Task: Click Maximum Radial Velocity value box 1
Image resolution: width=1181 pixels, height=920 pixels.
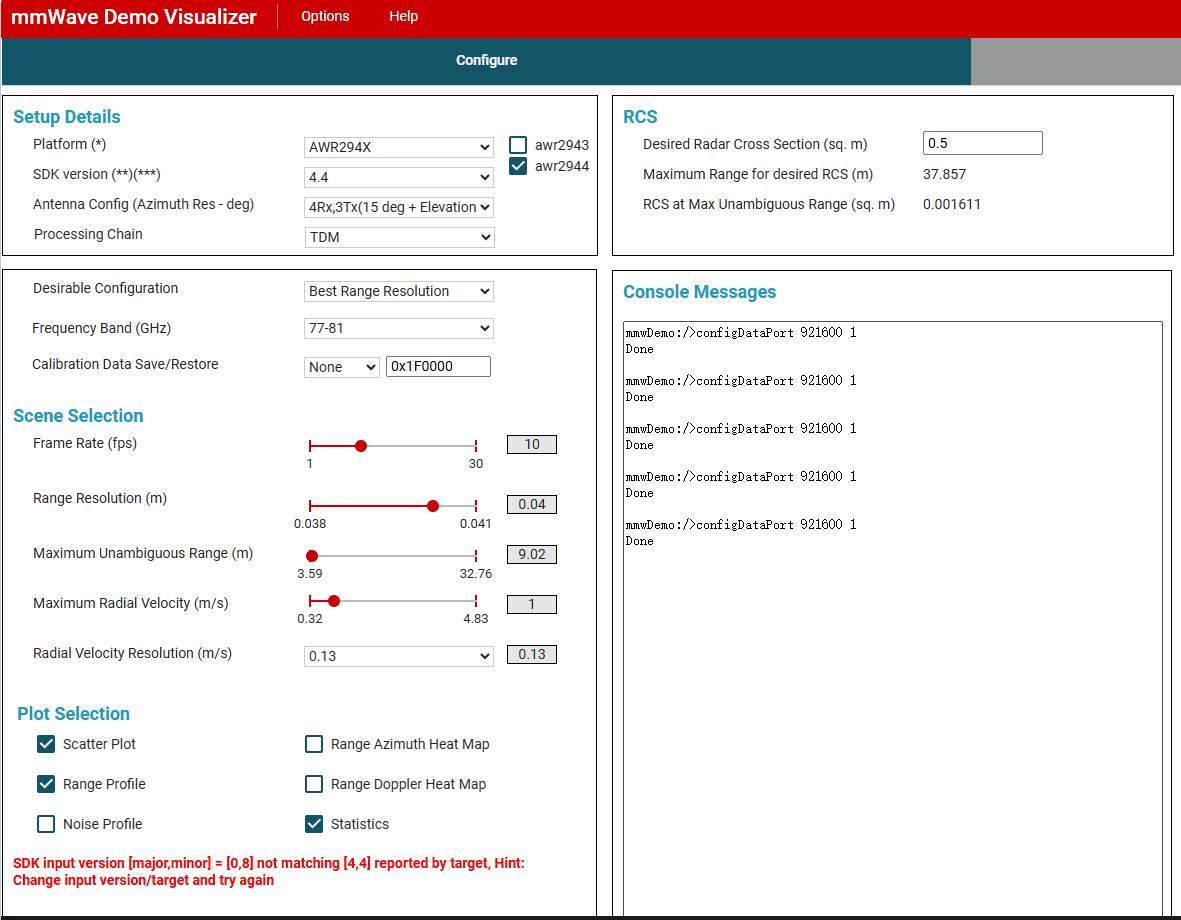Action: (532, 604)
